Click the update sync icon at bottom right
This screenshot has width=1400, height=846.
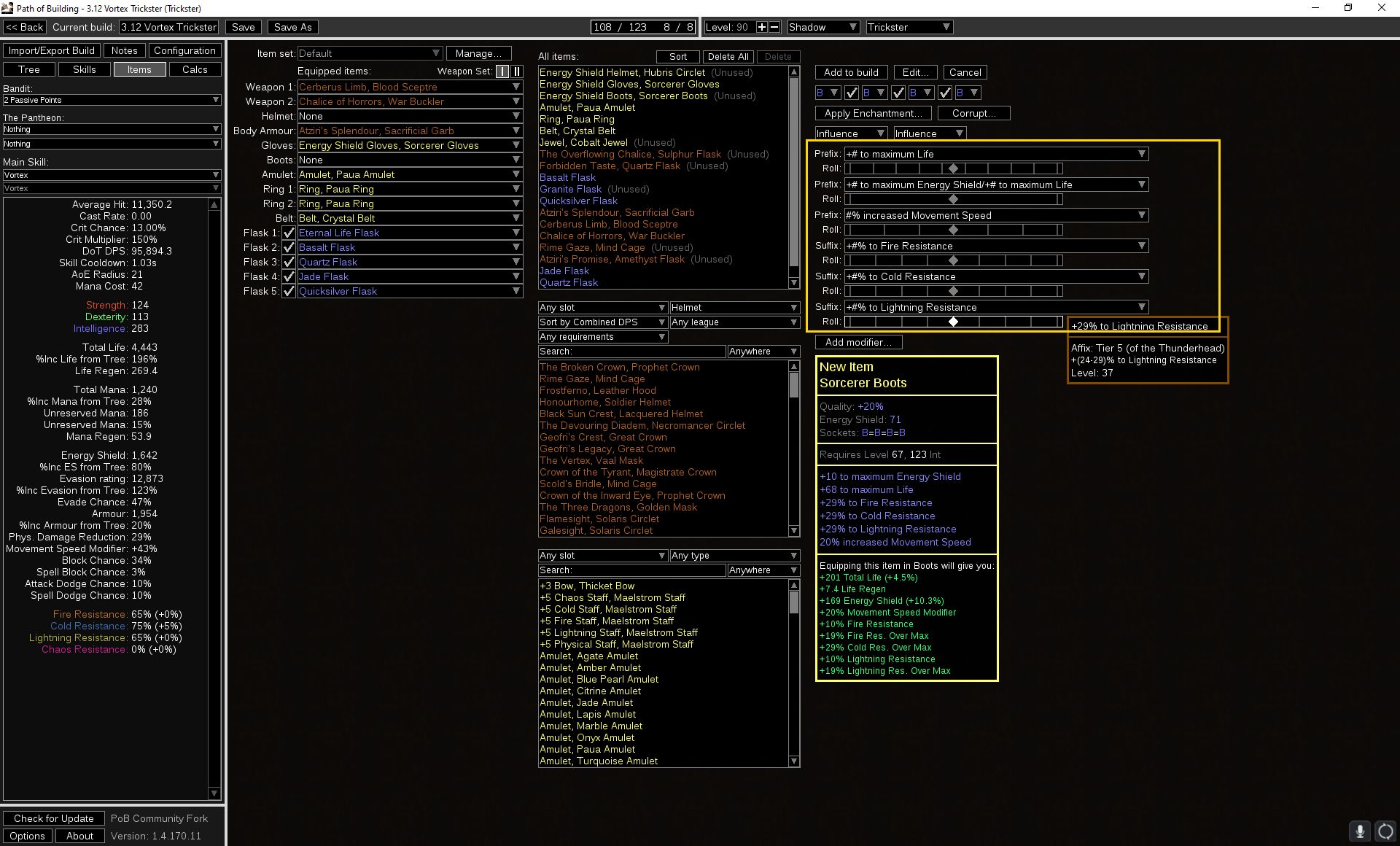pyautogui.click(x=1386, y=831)
